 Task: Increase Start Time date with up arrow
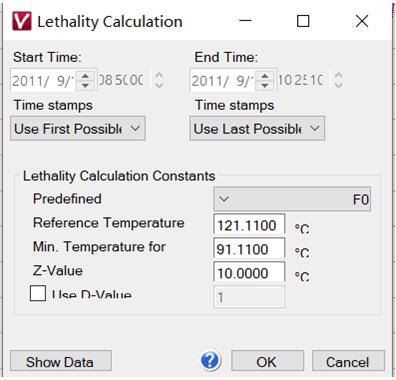(x=86, y=76)
